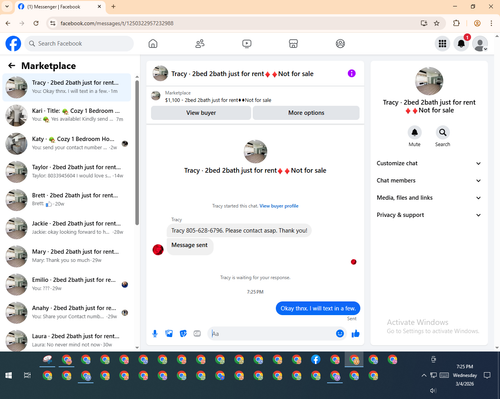Open Mary conversation in the list
The width and height of the screenshot is (500, 399).
coord(67,256)
